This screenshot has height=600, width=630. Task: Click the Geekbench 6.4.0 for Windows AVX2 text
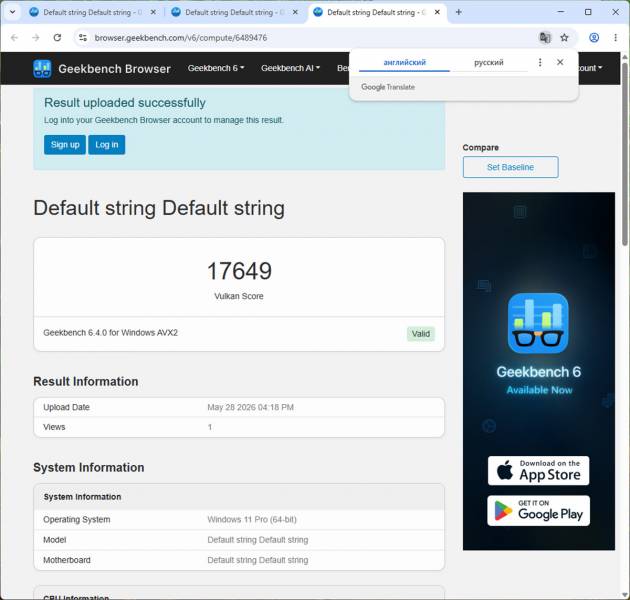pos(110,333)
